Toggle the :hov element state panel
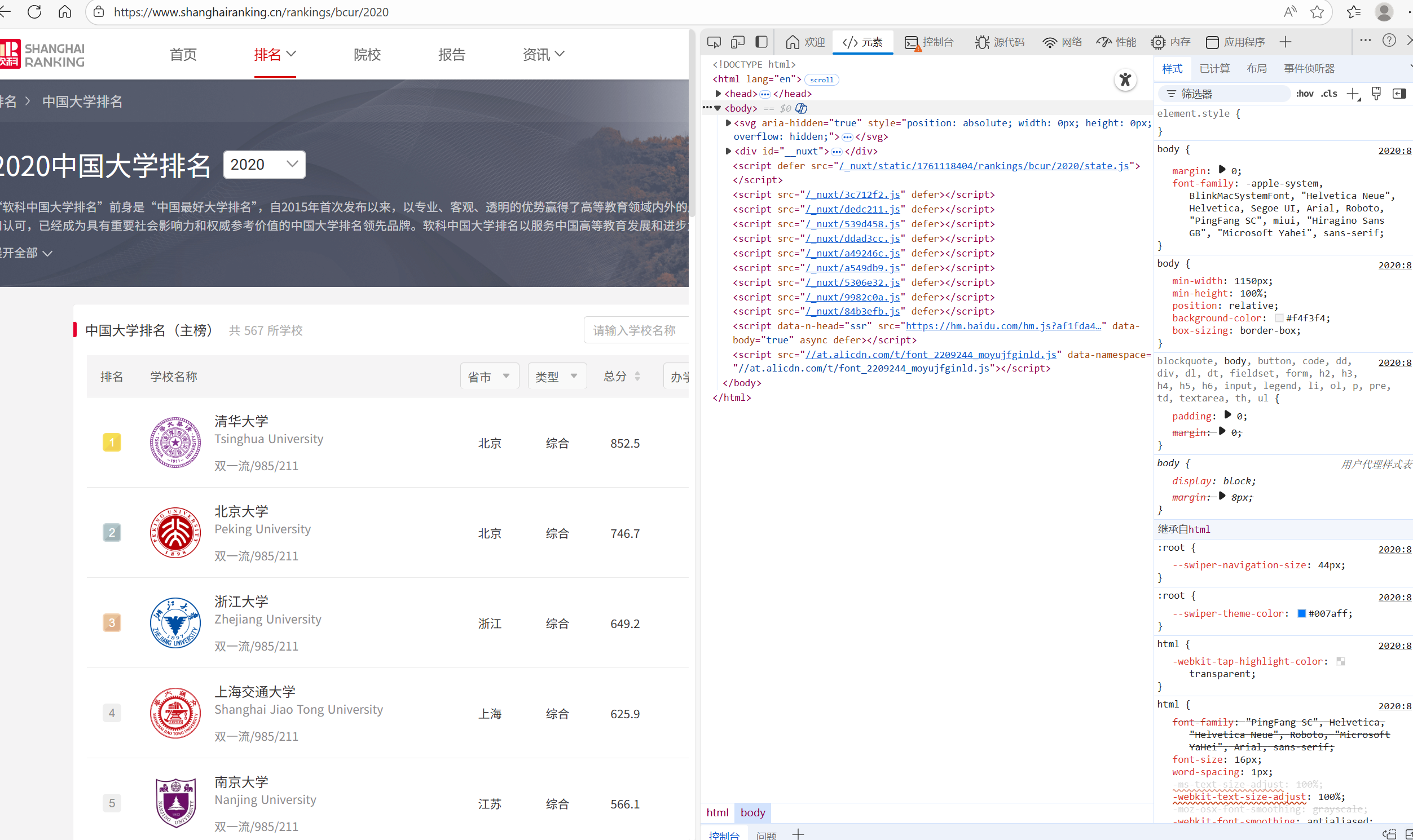Image resolution: width=1413 pixels, height=840 pixels. (x=1304, y=94)
